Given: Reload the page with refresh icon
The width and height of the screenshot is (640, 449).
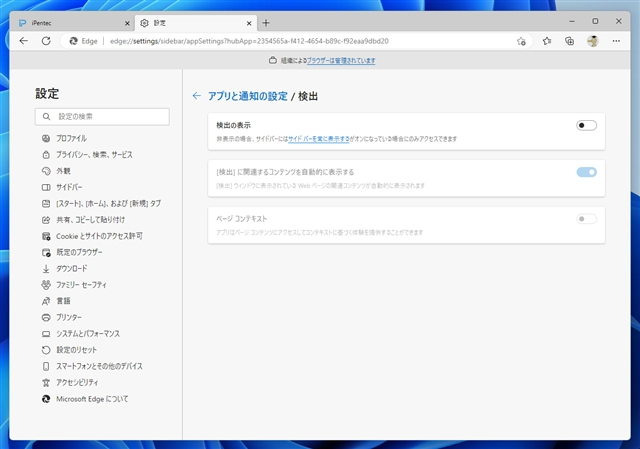Looking at the screenshot, I should tap(46, 41).
